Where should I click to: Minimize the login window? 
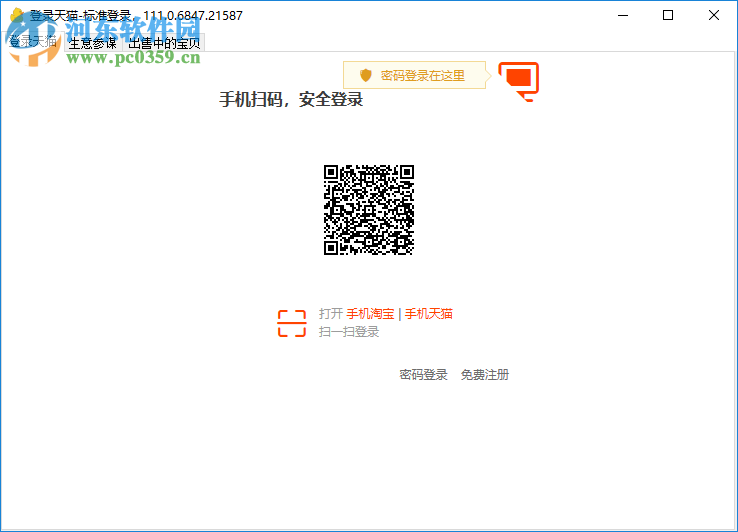[623, 15]
